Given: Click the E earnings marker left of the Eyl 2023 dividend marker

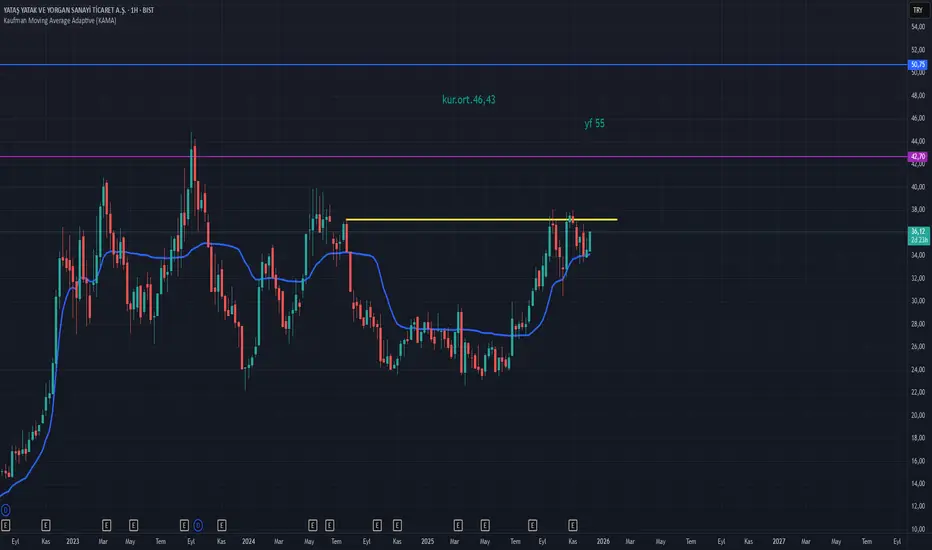Looking at the screenshot, I should (x=184, y=525).
